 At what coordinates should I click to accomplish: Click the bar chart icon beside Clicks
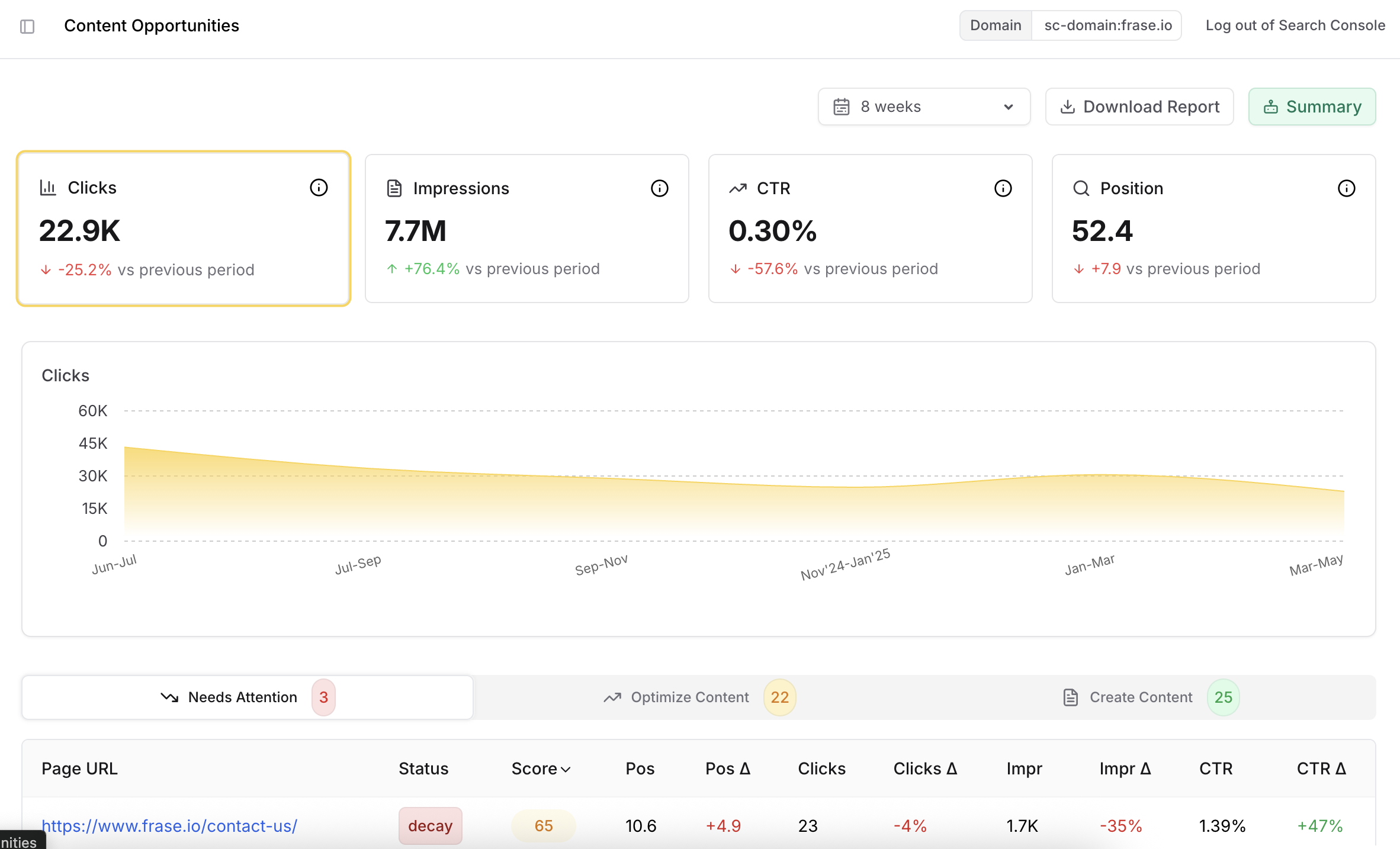48,188
